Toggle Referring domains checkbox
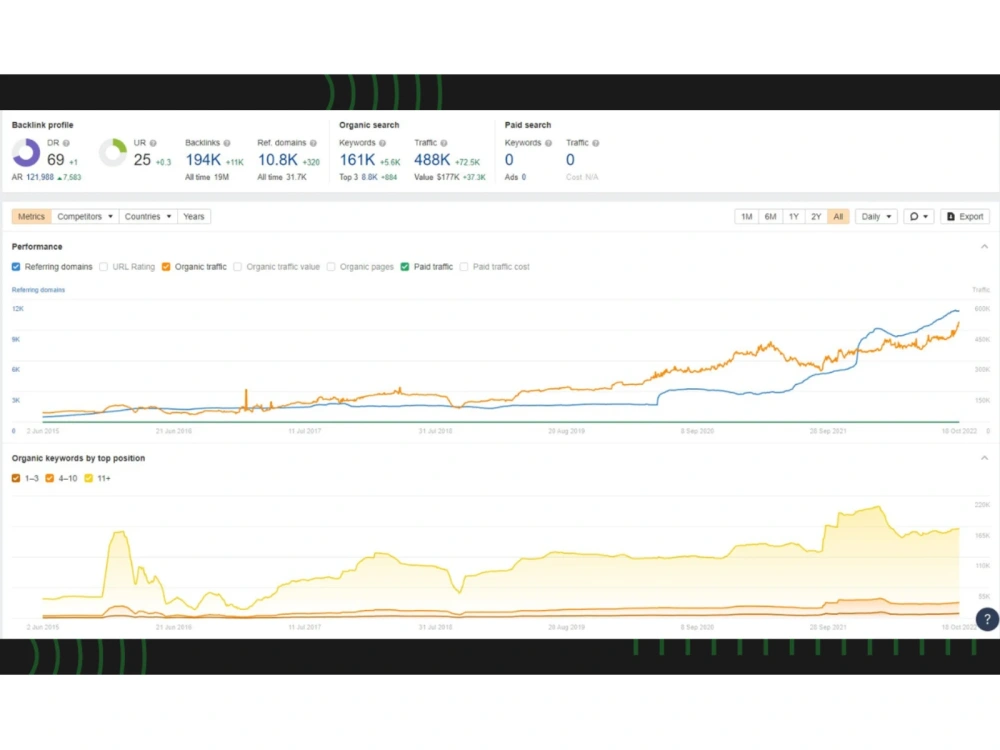The image size is (1000, 750). (16, 267)
